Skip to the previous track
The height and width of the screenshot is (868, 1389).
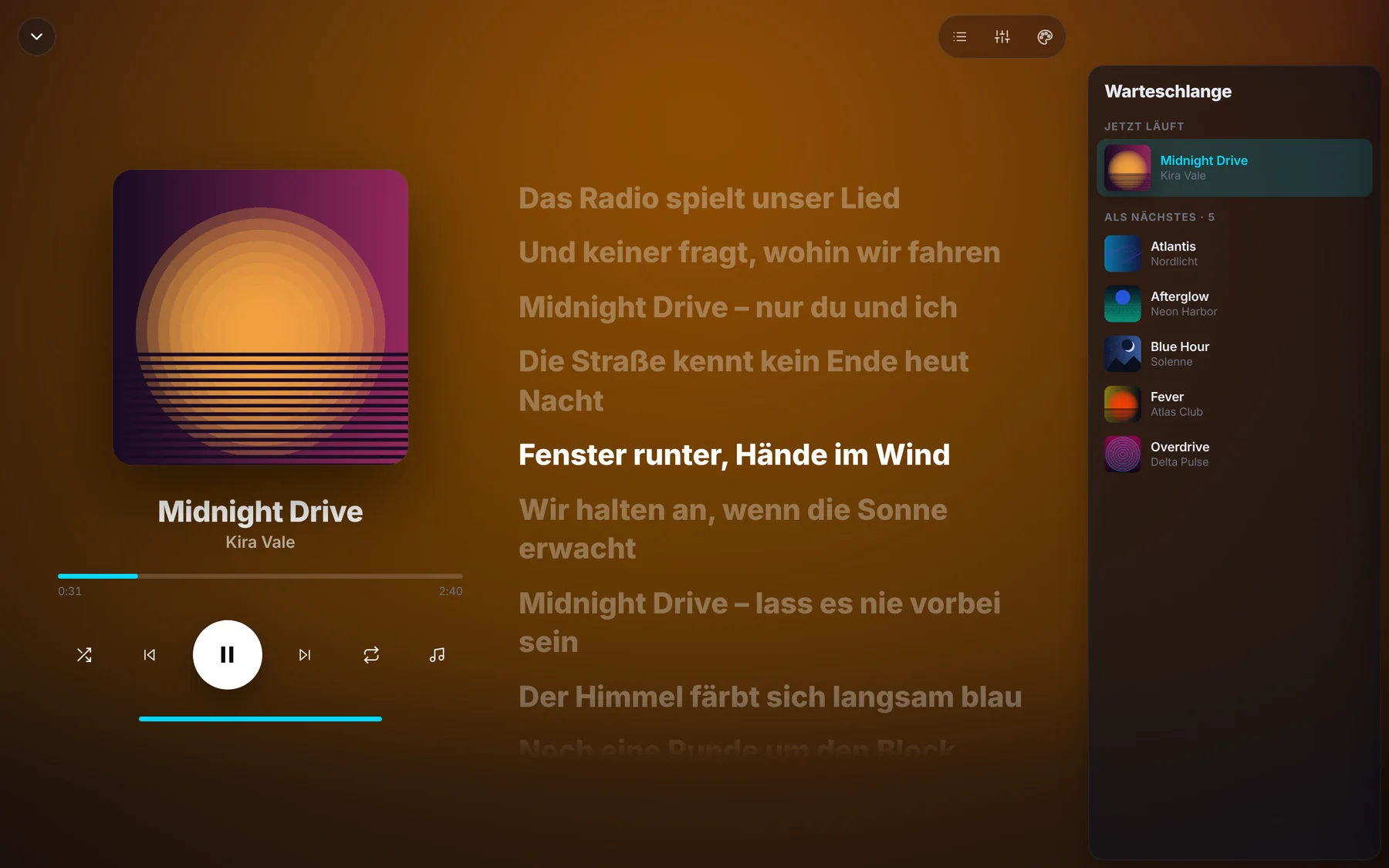click(150, 655)
